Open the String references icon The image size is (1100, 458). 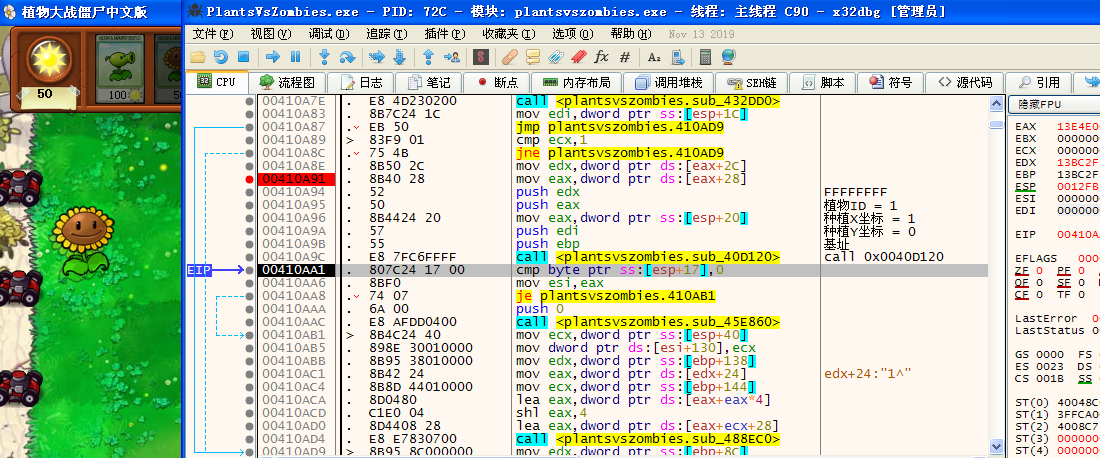pyautogui.click(x=654, y=57)
